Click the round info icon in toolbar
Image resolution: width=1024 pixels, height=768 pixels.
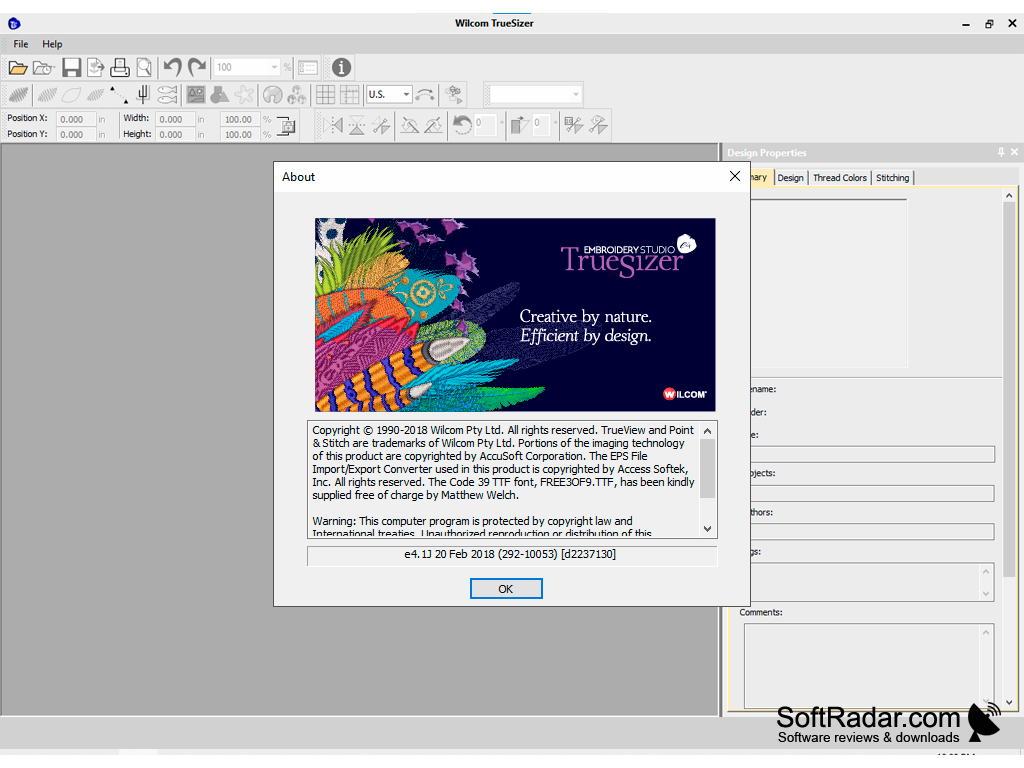tap(342, 67)
